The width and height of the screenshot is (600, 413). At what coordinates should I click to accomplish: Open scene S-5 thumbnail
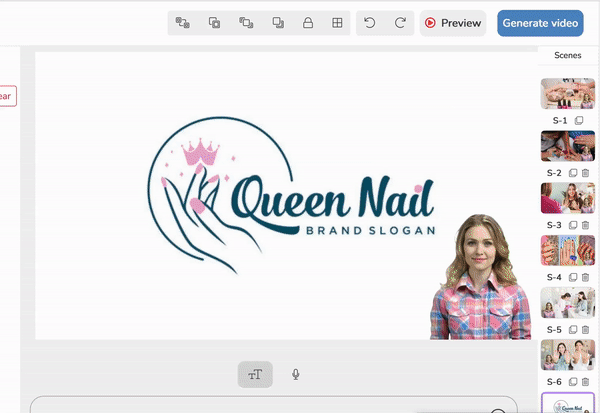coord(567,302)
